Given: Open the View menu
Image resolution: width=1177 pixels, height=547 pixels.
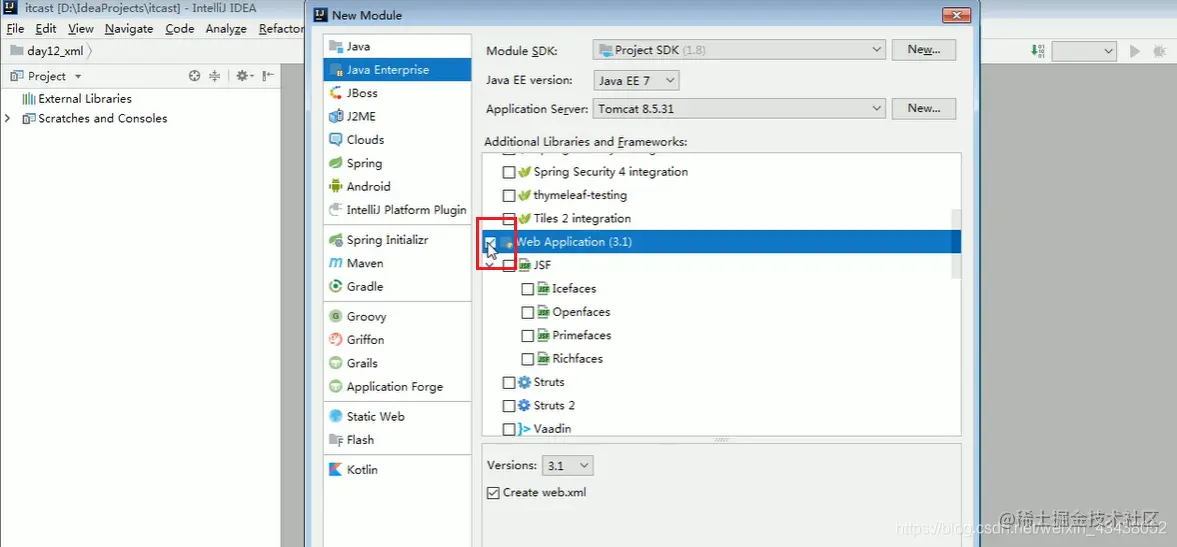Looking at the screenshot, I should click(81, 29).
